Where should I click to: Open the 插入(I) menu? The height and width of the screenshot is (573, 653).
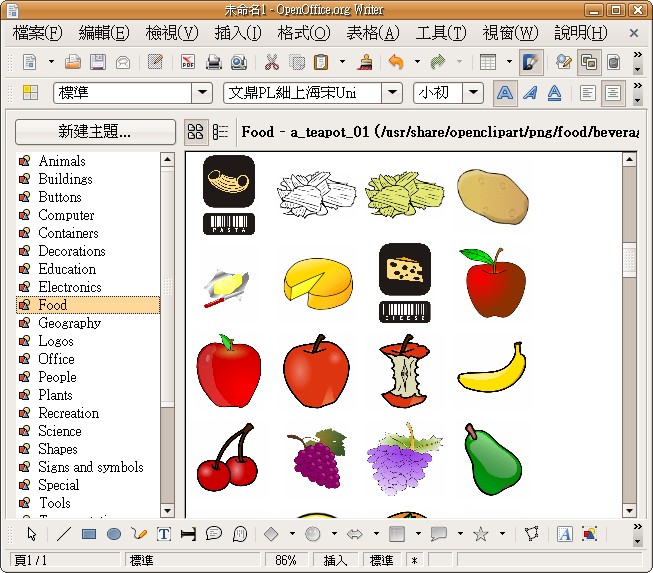pyautogui.click(x=238, y=32)
